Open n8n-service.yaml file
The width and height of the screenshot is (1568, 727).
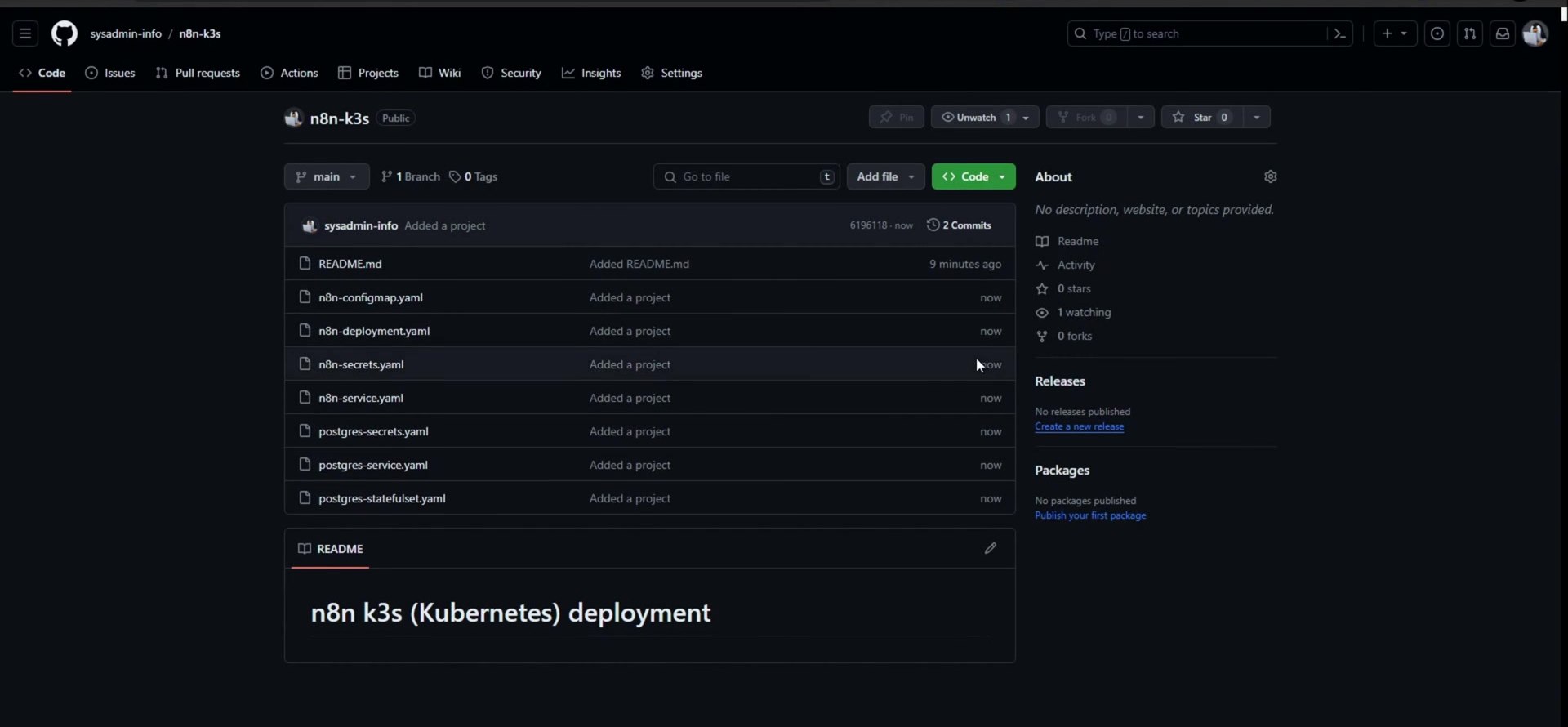pyautogui.click(x=361, y=398)
